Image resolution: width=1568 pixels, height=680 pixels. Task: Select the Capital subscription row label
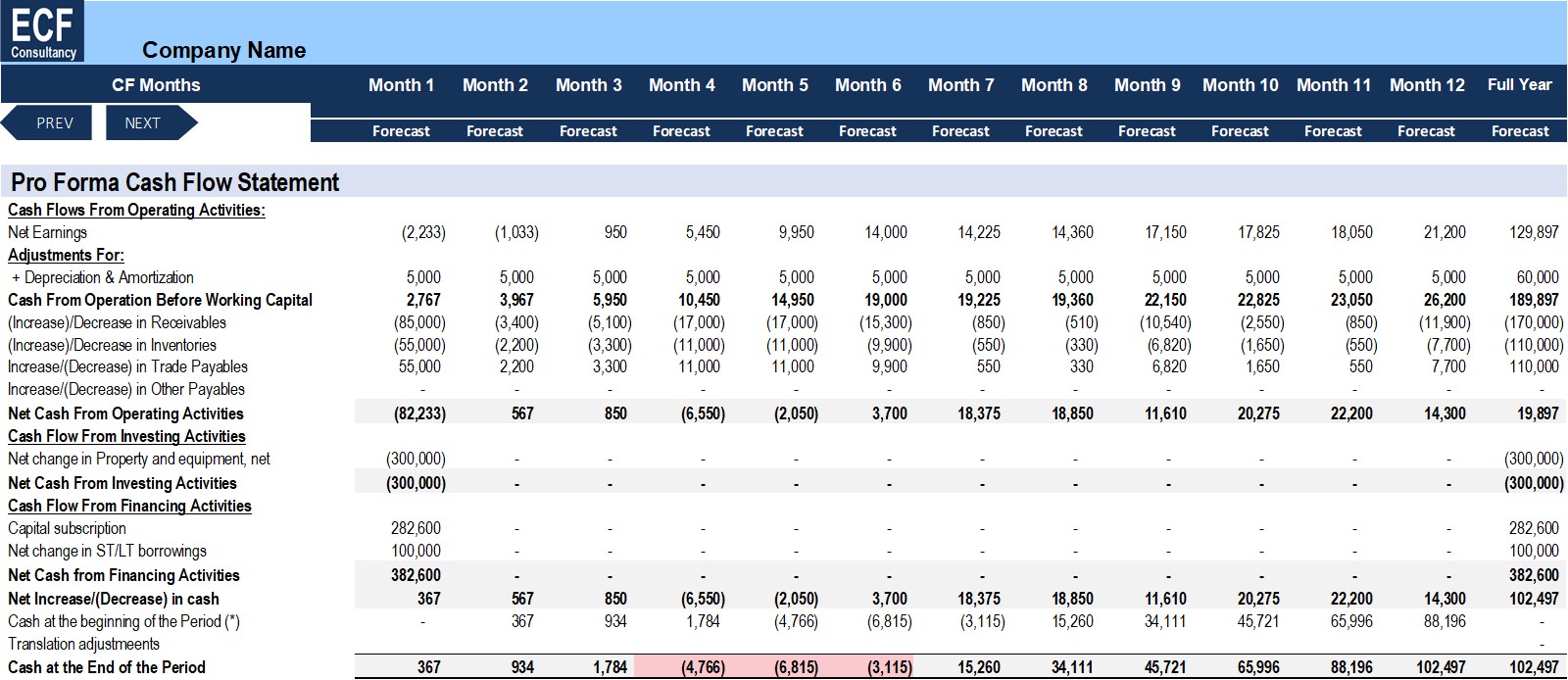[x=67, y=528]
